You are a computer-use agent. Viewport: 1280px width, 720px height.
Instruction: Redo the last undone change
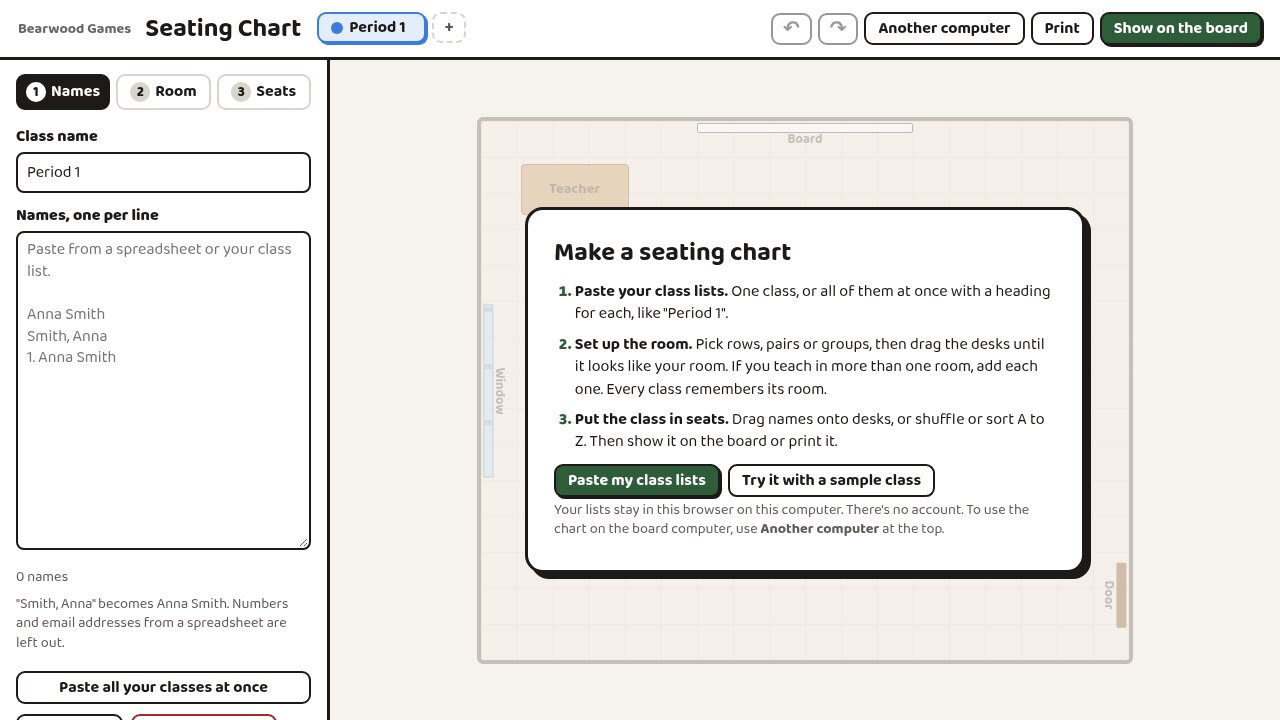(x=838, y=28)
